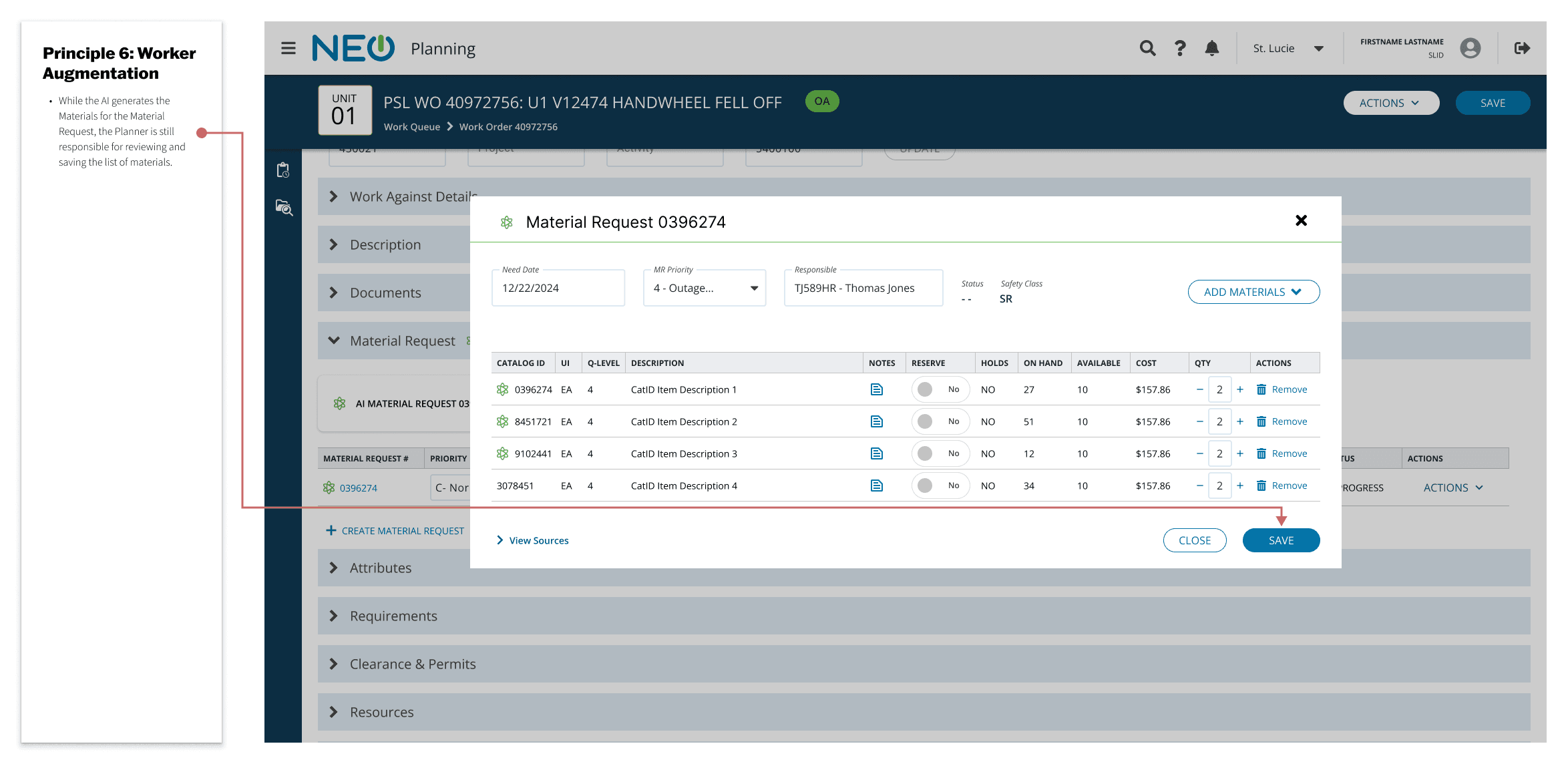Toggle reserve switch for catalog 0396274
The width and height of the screenshot is (1568, 764).
click(940, 389)
